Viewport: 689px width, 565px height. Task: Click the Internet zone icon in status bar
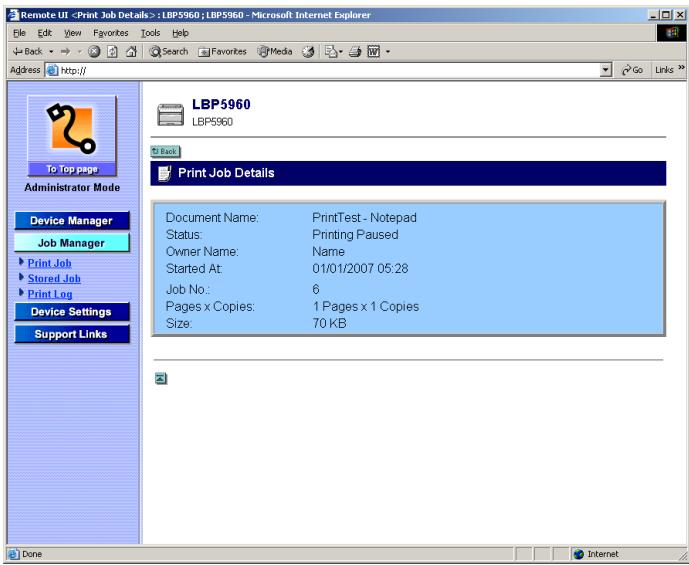point(579,554)
